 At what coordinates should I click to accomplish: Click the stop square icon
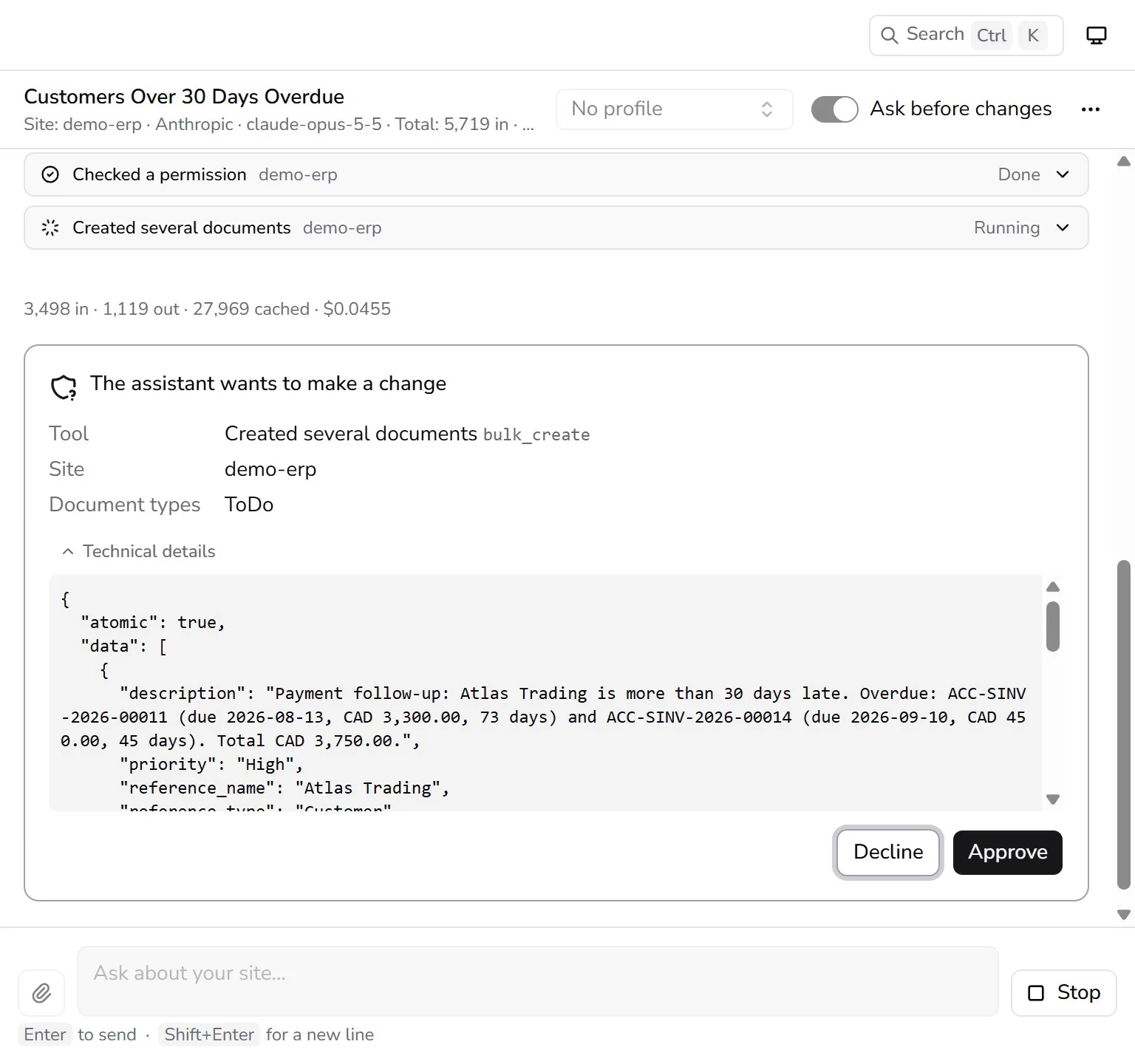[x=1036, y=993]
